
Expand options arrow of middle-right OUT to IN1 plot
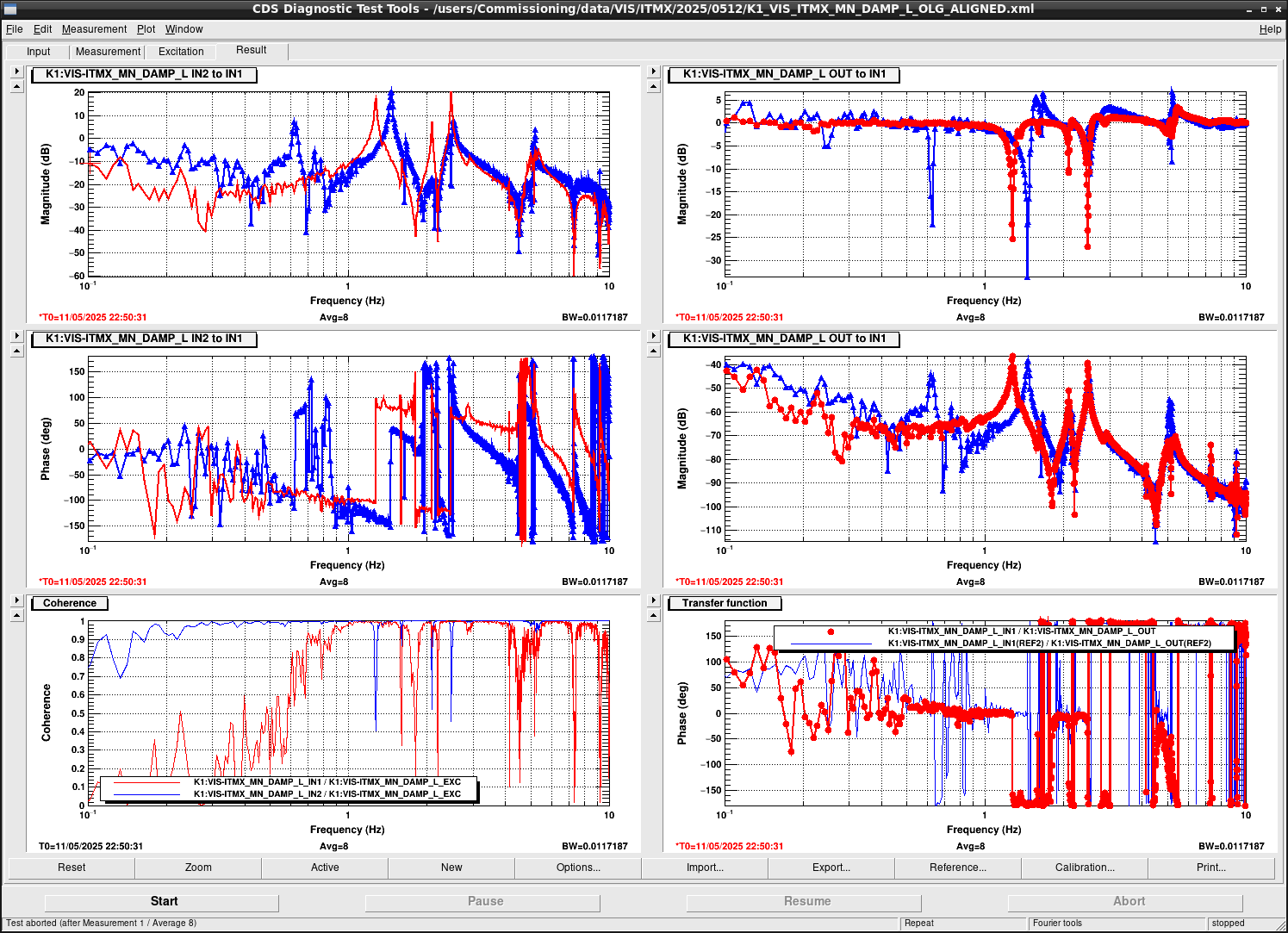[653, 336]
